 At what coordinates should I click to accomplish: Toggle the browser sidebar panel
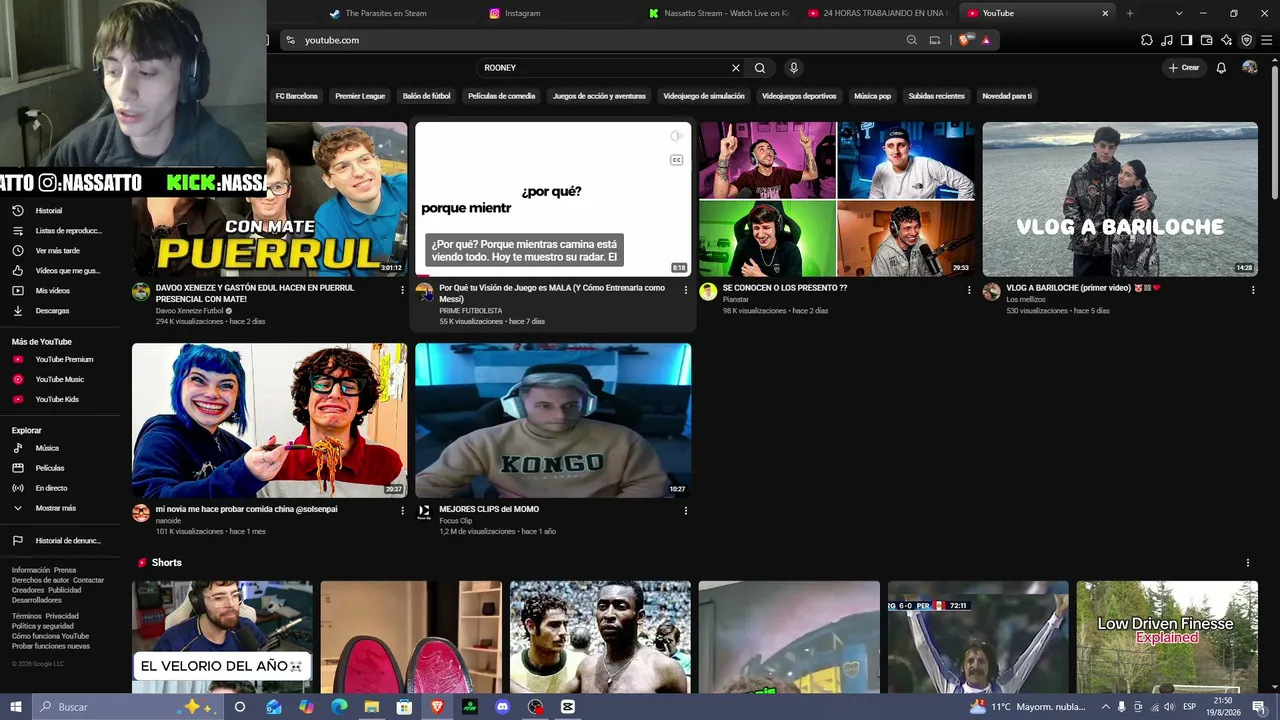click(x=1186, y=40)
